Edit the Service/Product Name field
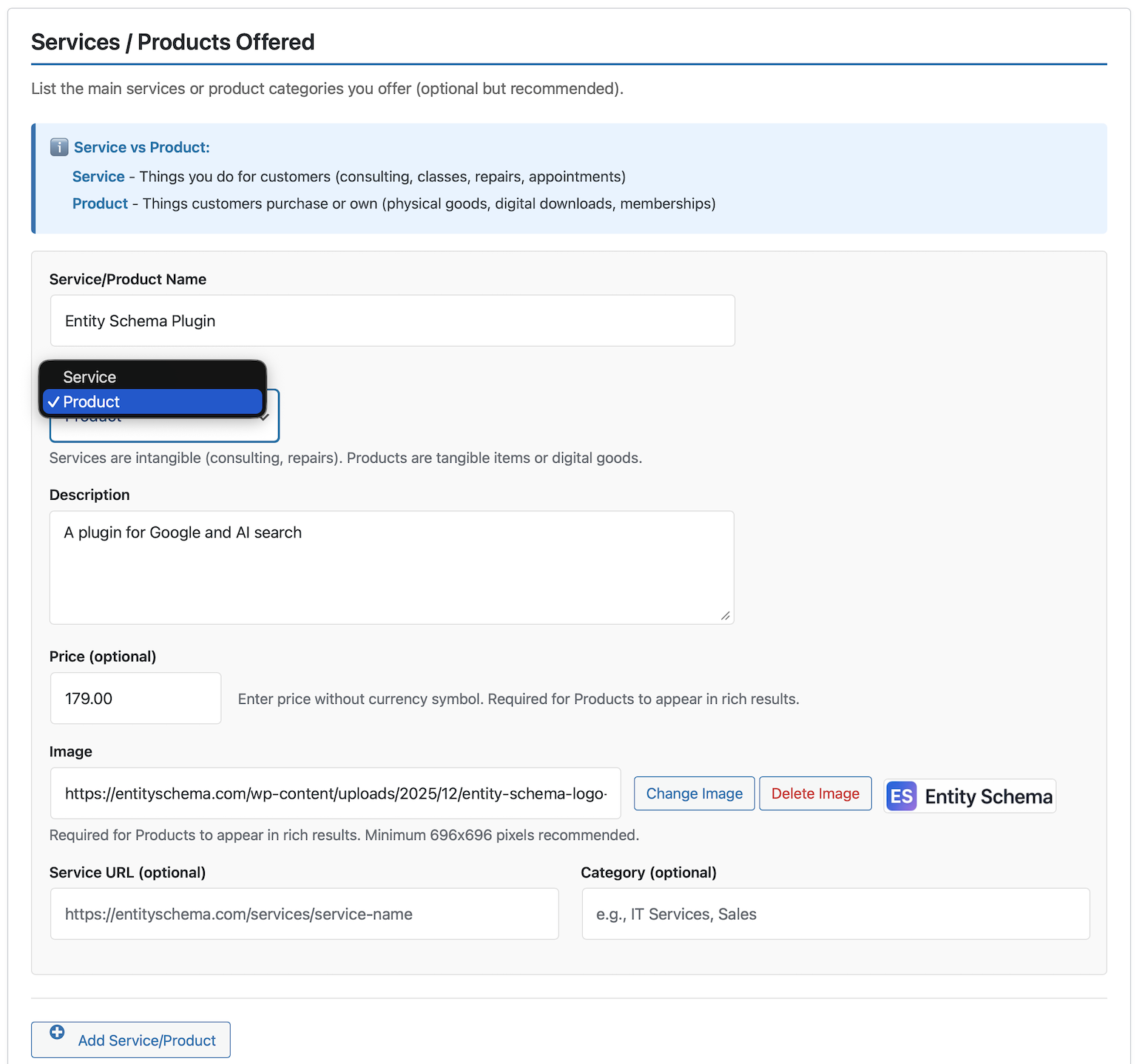 pos(392,321)
